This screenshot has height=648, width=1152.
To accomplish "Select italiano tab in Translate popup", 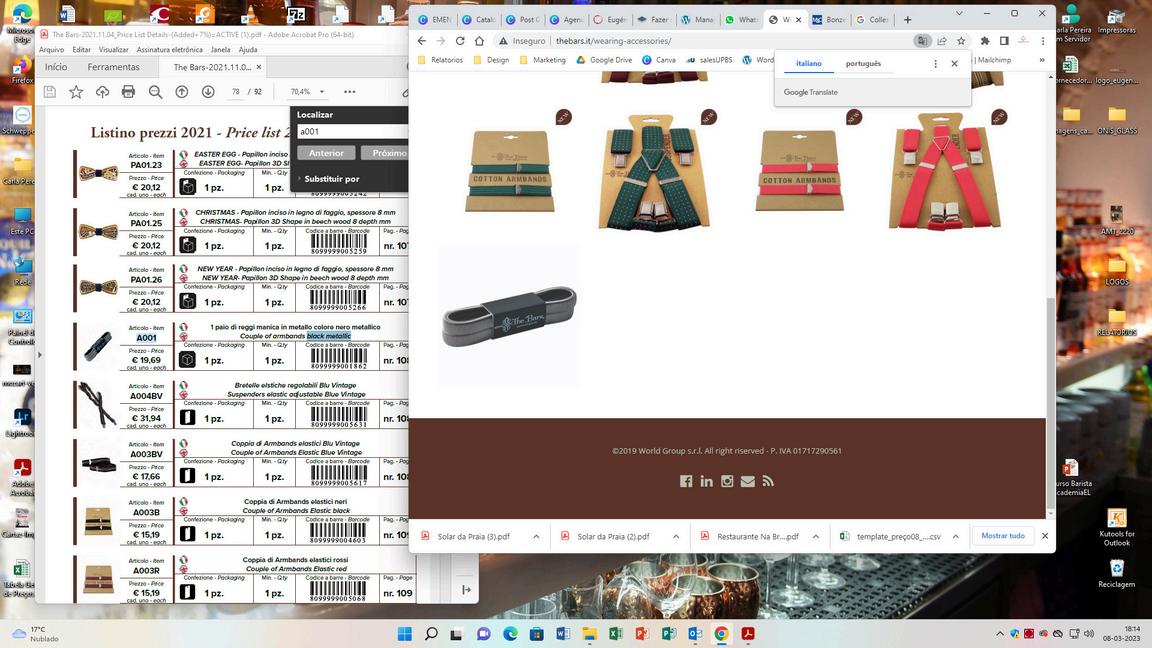I will pyautogui.click(x=809, y=64).
